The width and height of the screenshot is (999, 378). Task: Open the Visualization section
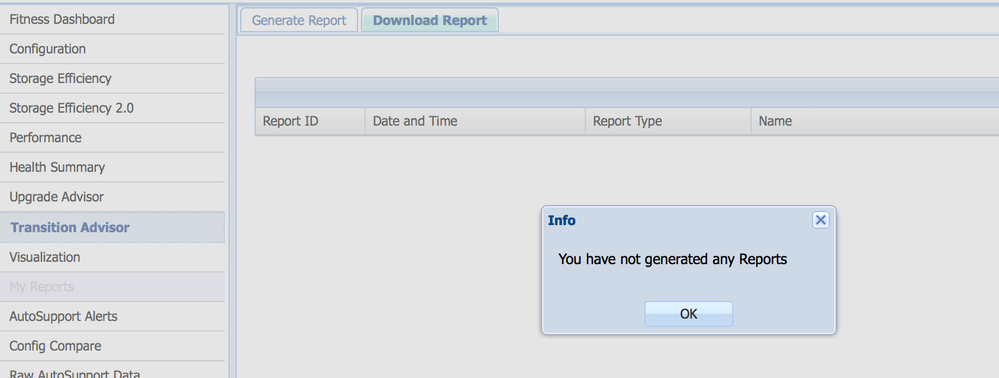[112, 258]
